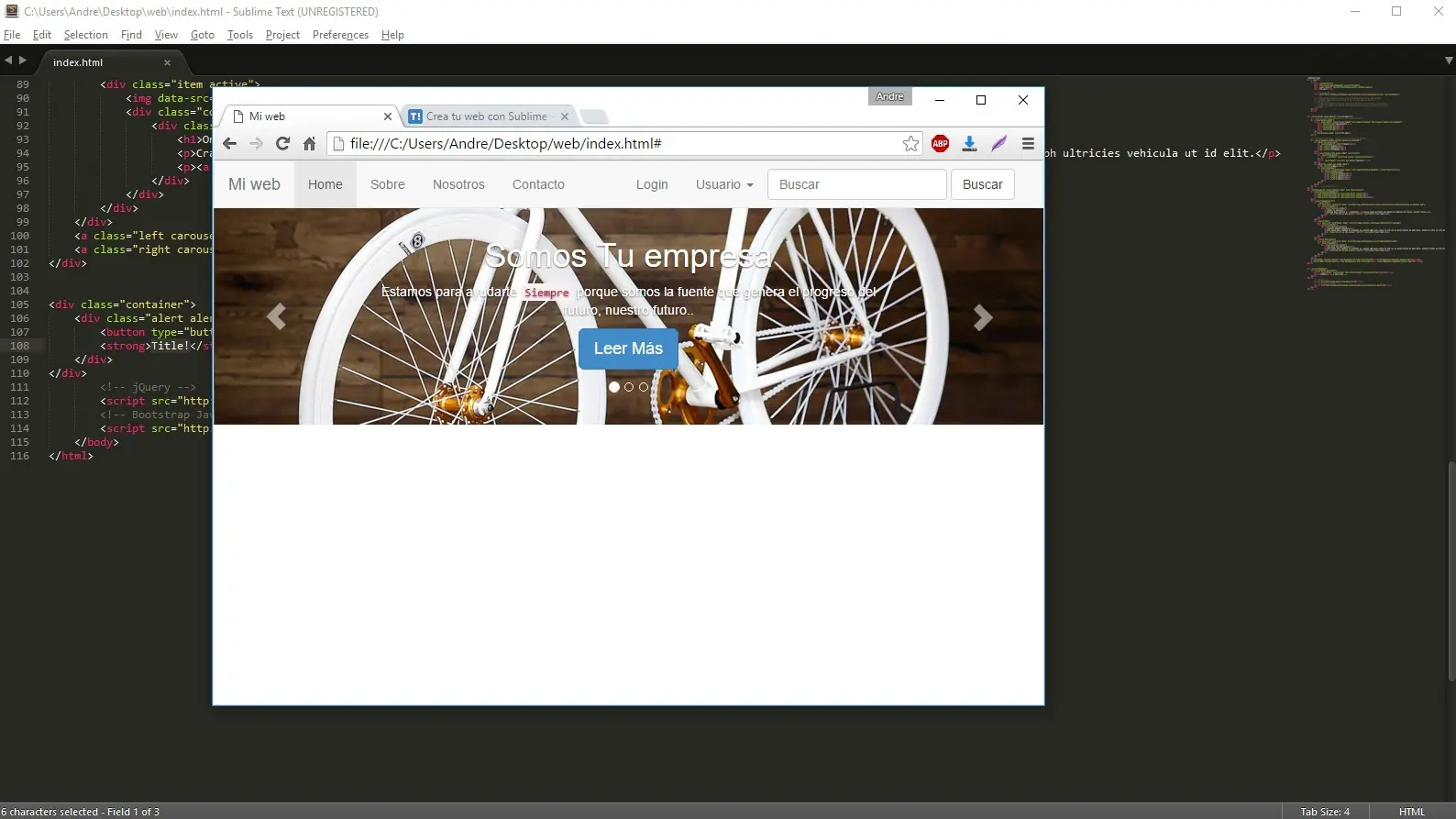Click the pink Siempre code label
This screenshot has width=1456, height=819.
click(x=546, y=293)
